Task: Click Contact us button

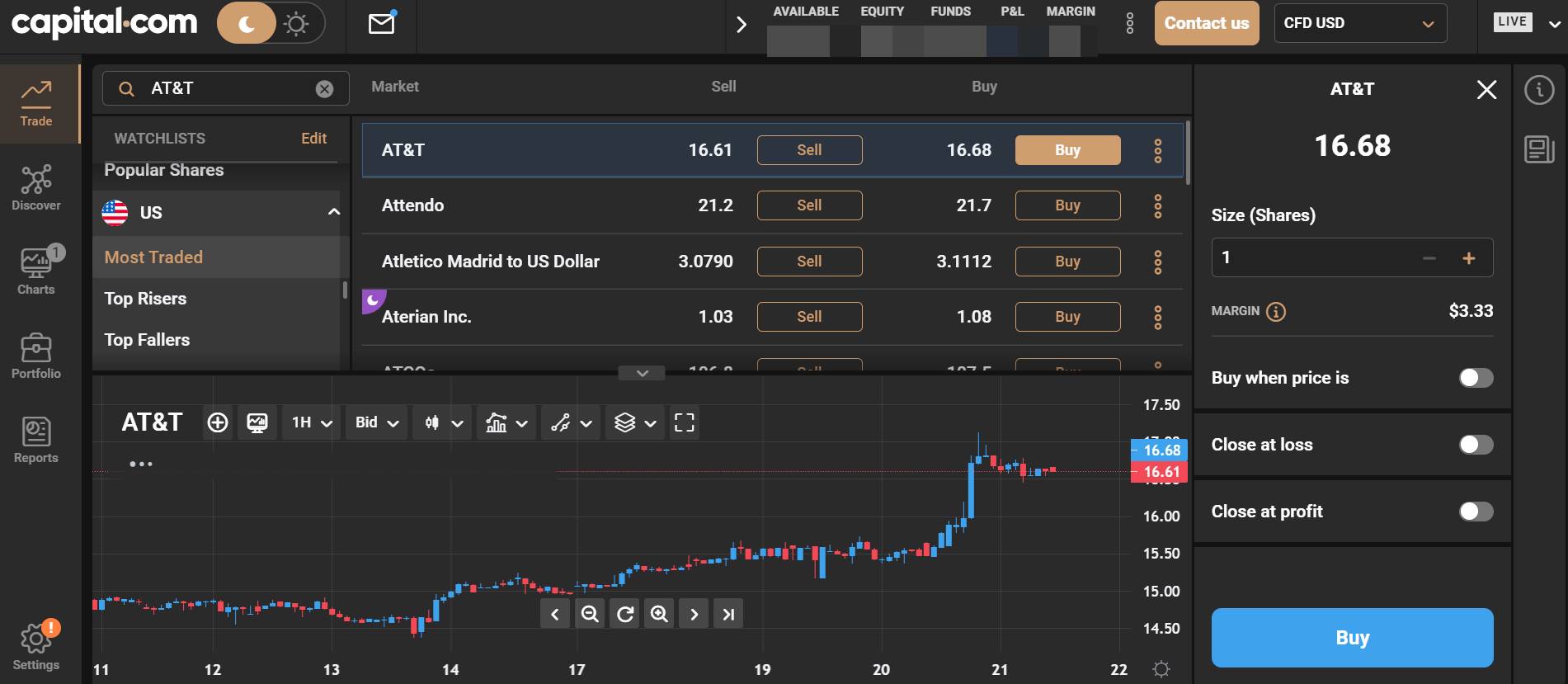Action: (1207, 23)
